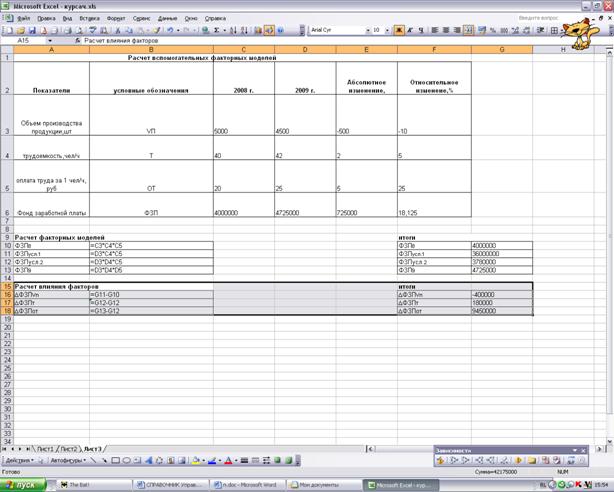Click the Align Left icon
This screenshot has height=492, width=614.
coord(437,30)
